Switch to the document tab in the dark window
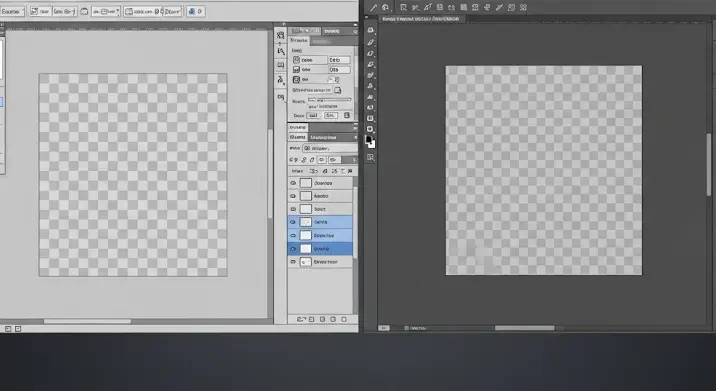Viewport: 716px width, 391px height. click(x=421, y=19)
